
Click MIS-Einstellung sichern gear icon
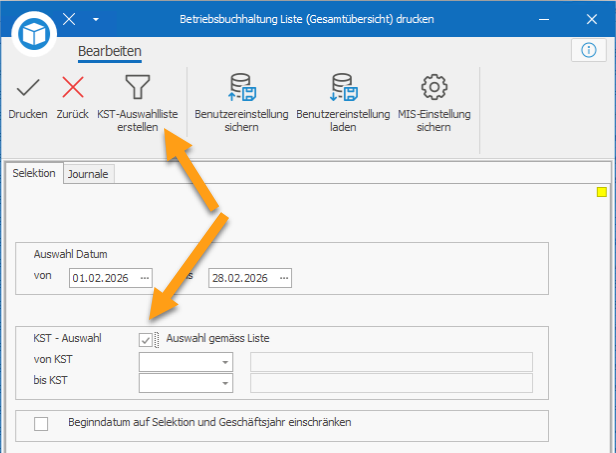pos(434,88)
